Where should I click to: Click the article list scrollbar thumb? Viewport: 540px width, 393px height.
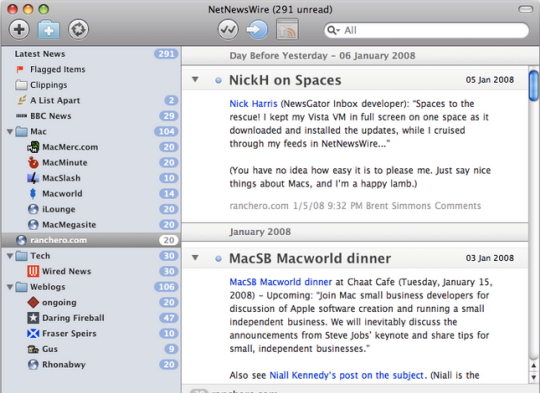click(533, 86)
